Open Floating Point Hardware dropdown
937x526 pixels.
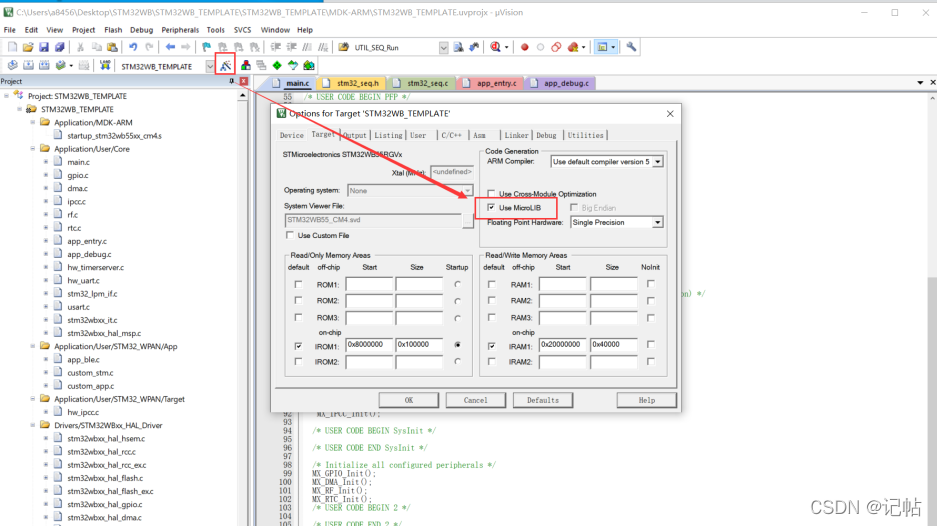tap(657, 222)
